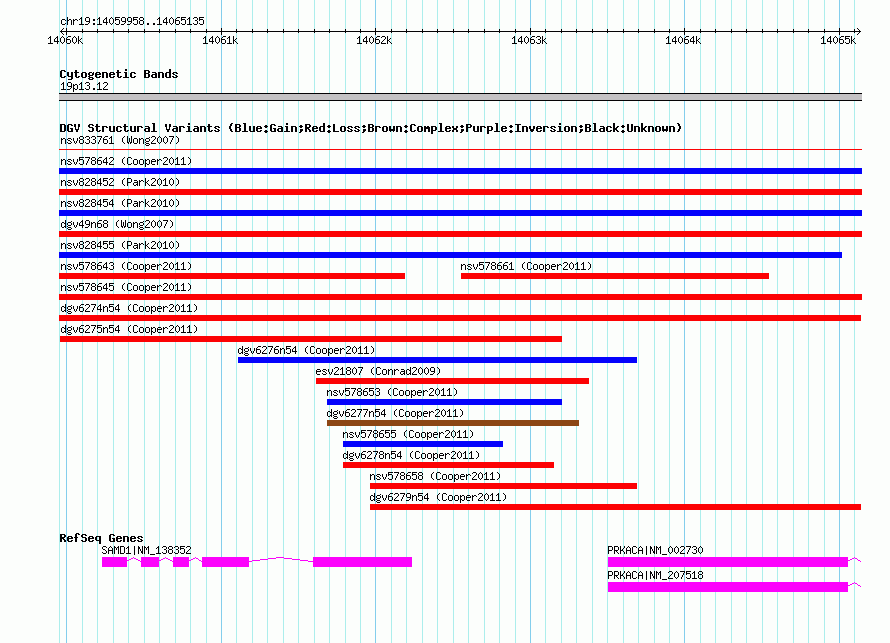
Task: Select the PRKACA NM_207518 magenta gene bar
Action: pyautogui.click(x=728, y=587)
